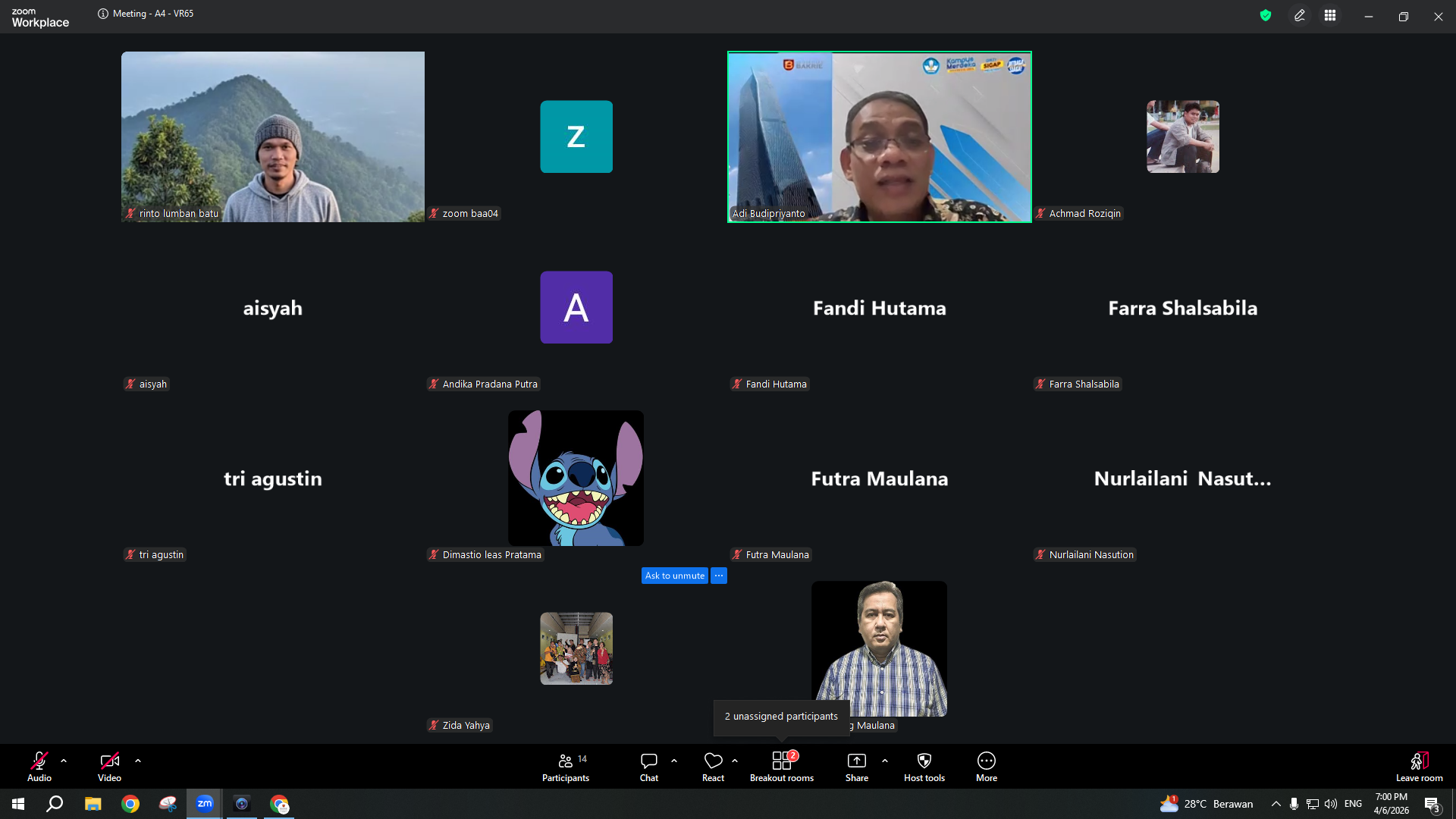The height and width of the screenshot is (819, 1456).
Task: Expand chat options arrow beside Chat
Action: click(674, 761)
